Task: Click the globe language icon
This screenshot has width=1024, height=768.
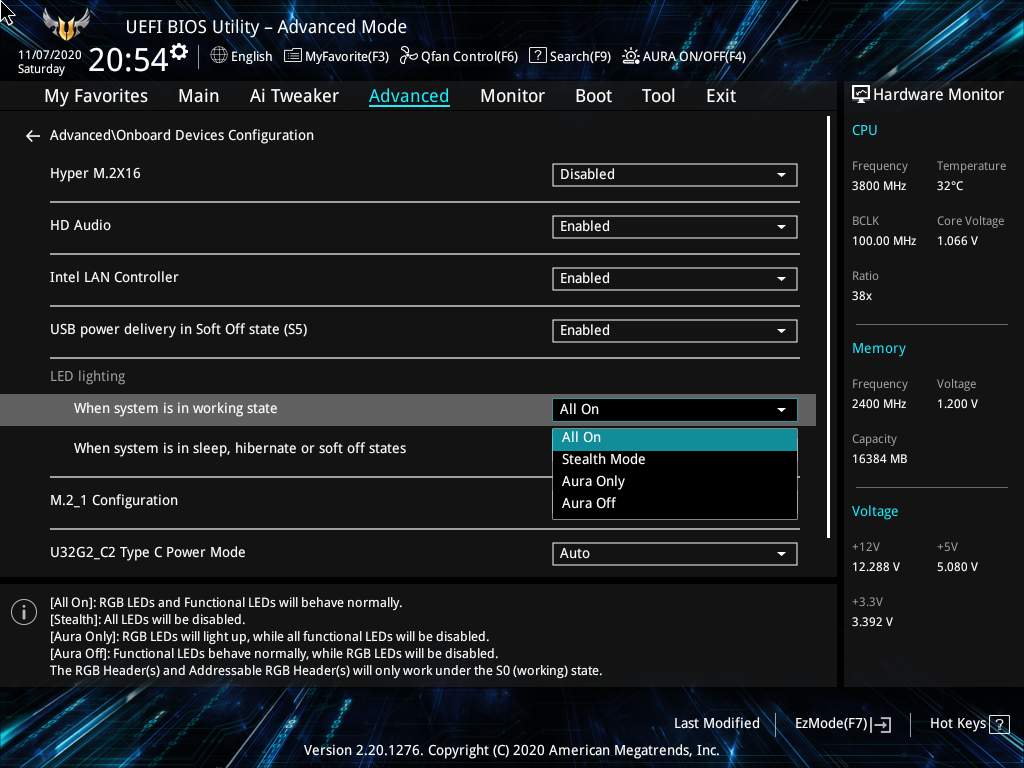Action: (x=219, y=56)
